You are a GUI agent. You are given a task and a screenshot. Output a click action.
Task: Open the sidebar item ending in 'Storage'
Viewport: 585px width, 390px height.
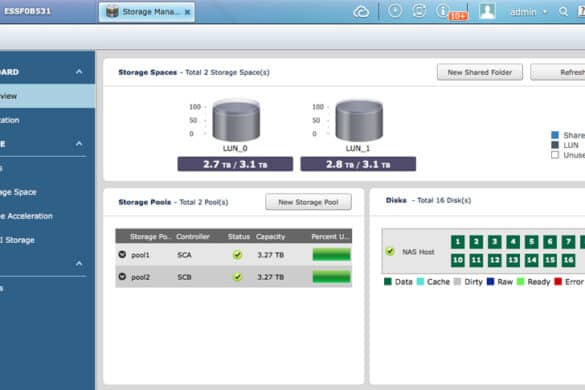click(47, 240)
